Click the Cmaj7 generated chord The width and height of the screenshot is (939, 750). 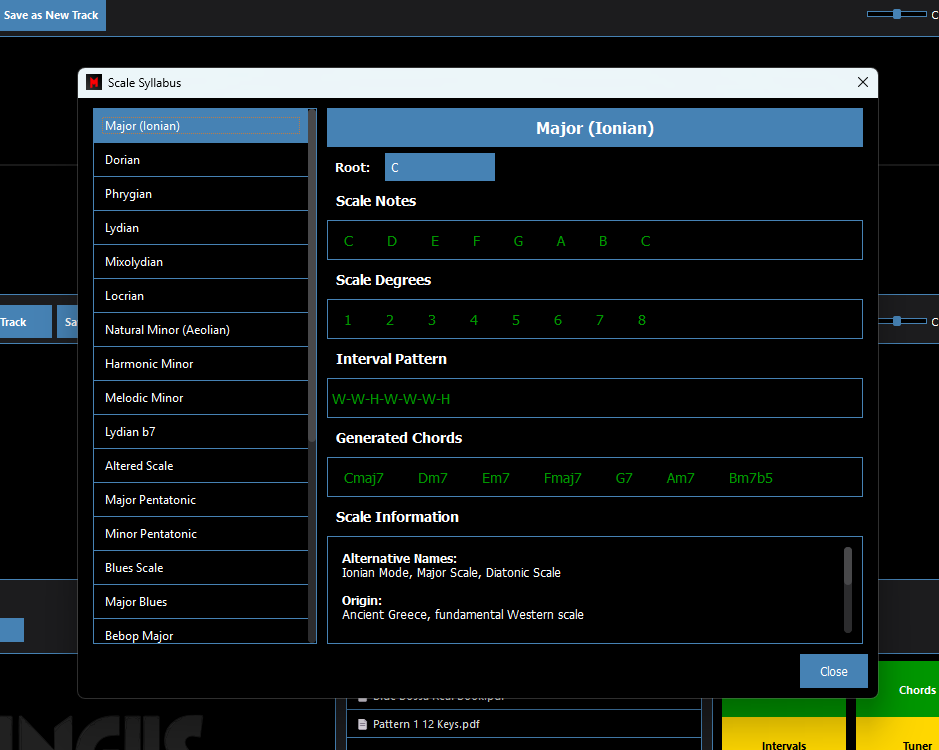363,478
